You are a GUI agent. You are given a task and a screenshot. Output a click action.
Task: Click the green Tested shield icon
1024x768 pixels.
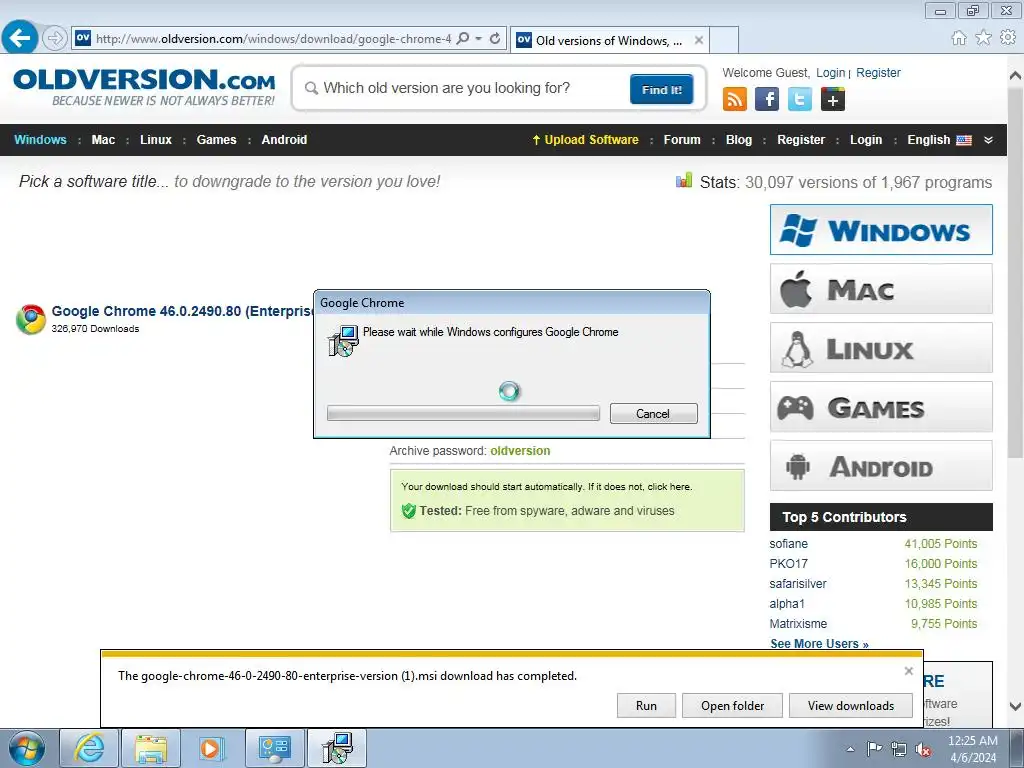(x=409, y=511)
